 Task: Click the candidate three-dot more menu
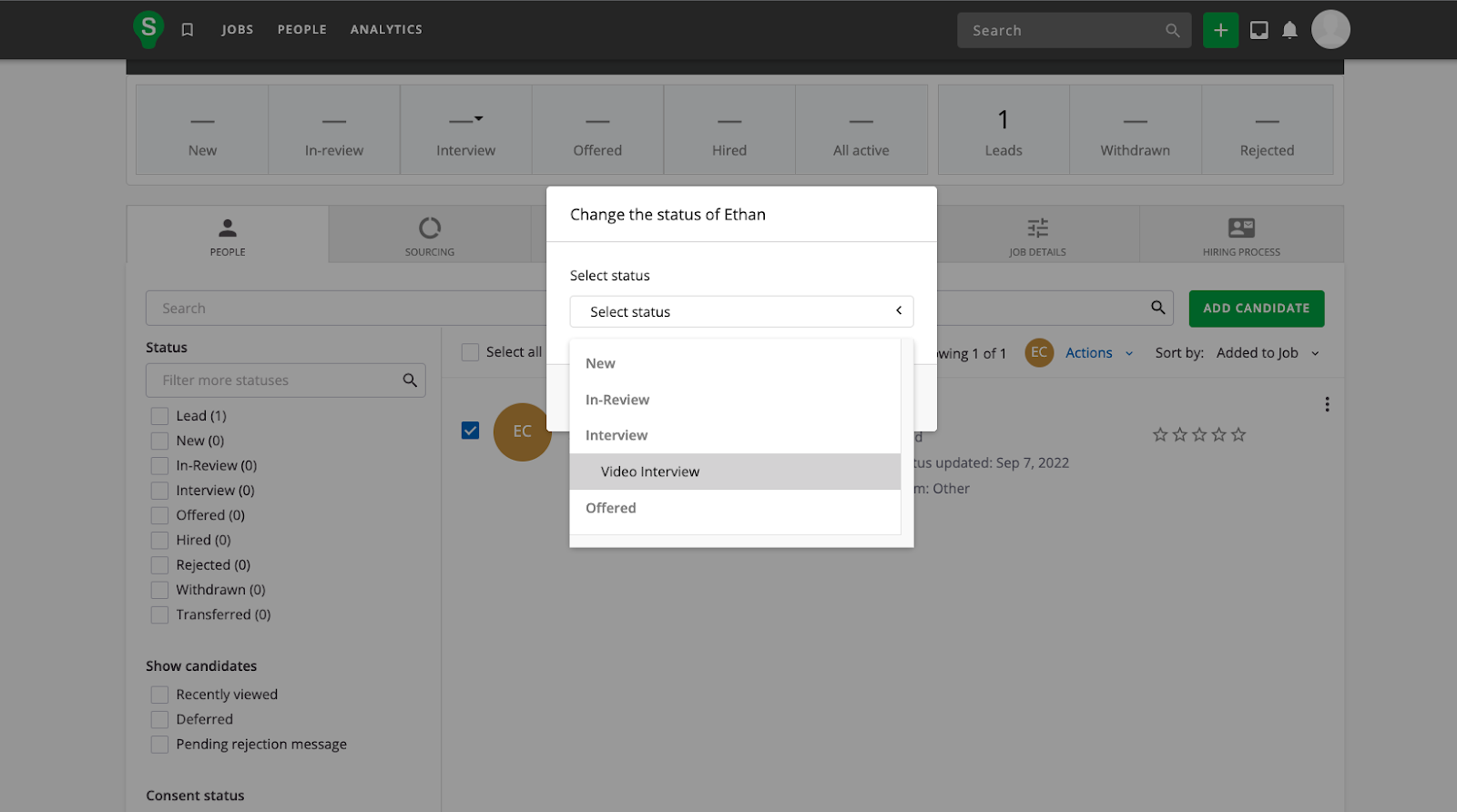(x=1327, y=404)
